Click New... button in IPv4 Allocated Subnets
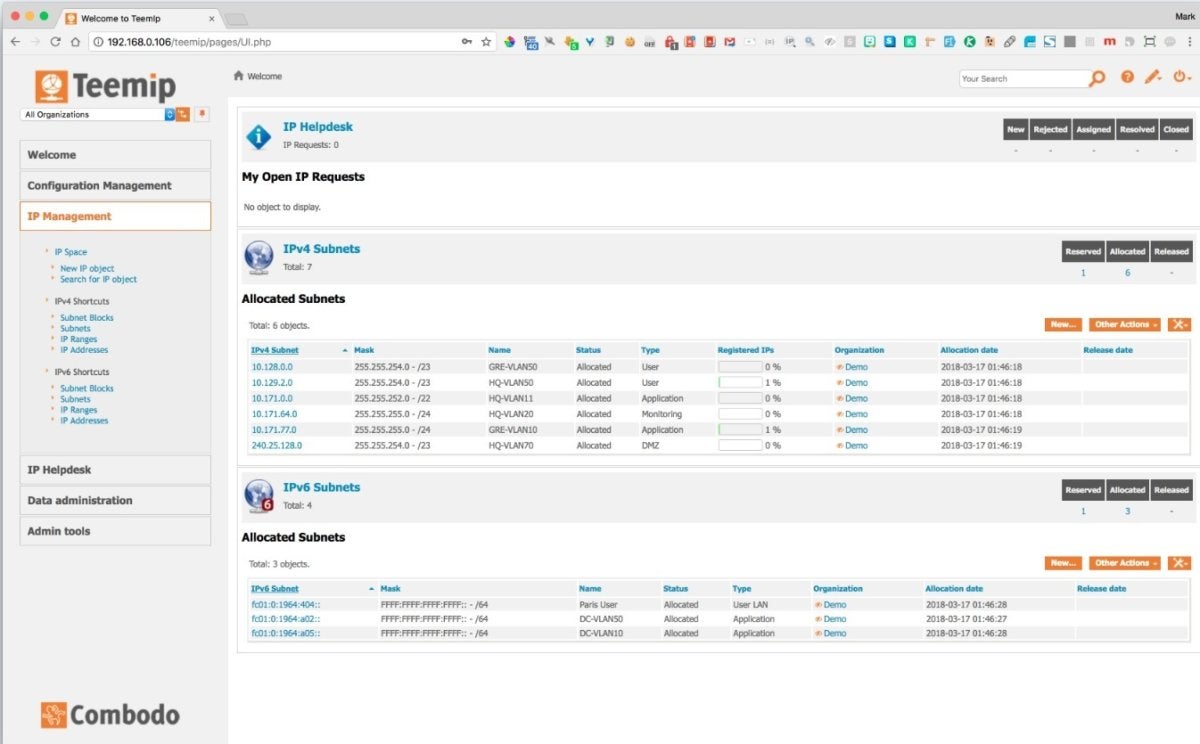The height and width of the screenshot is (744, 1200). tap(1063, 324)
